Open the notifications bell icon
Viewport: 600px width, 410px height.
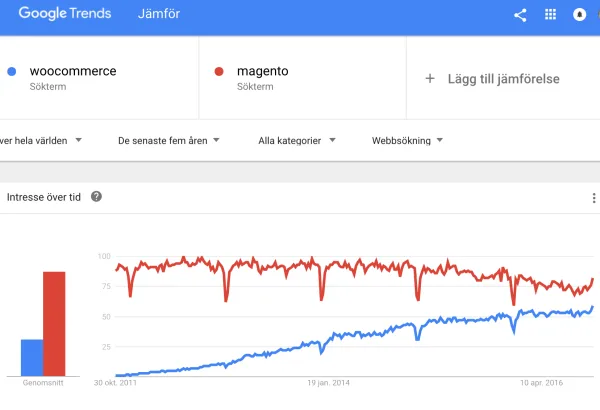tap(579, 15)
